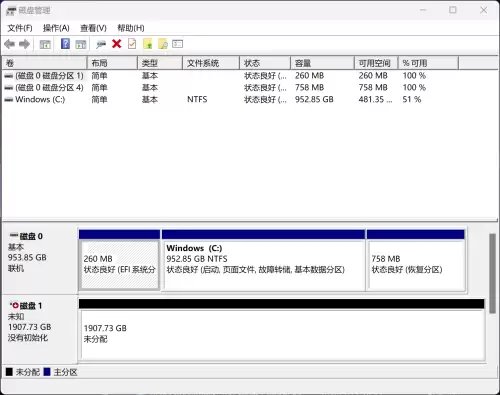
Task: Sort by the 类型 column header
Action: (x=160, y=63)
